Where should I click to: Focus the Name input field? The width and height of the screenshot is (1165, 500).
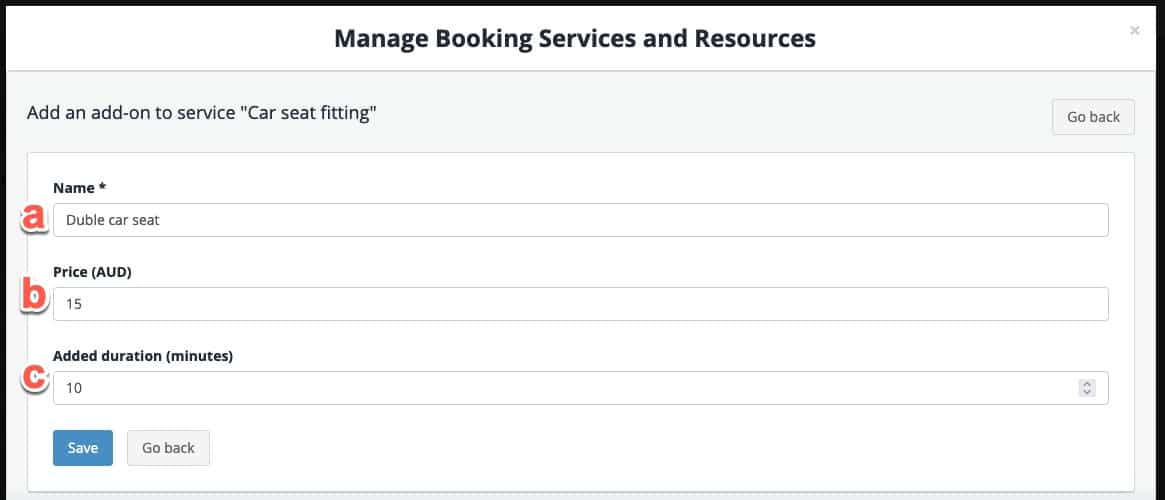[580, 220]
